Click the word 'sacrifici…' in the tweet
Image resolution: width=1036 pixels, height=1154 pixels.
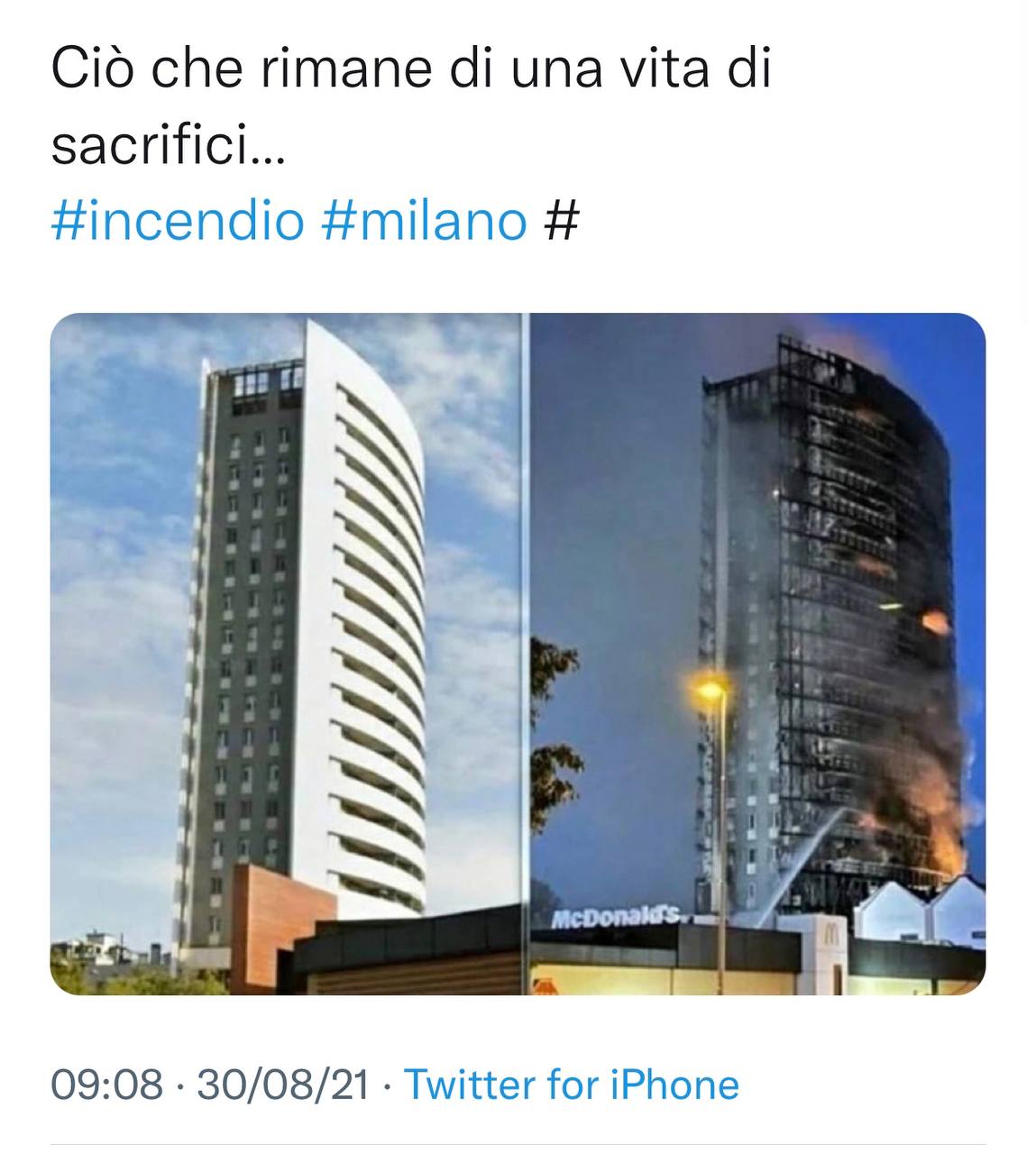168,146
